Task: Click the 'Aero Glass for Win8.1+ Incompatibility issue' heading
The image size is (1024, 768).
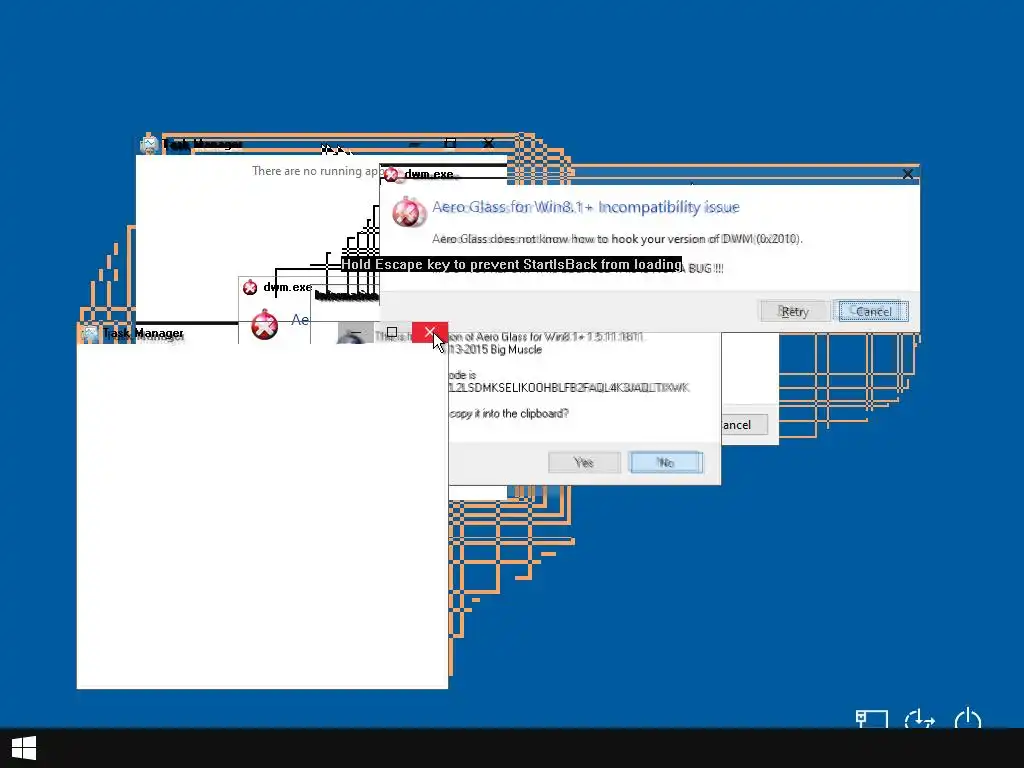Action: click(x=586, y=207)
